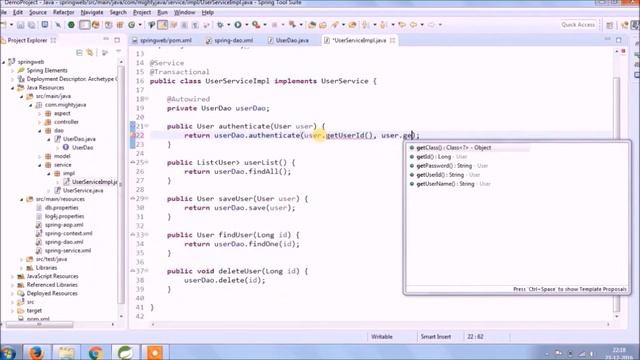
Task: Expand the model package
Action: (x=40, y=156)
